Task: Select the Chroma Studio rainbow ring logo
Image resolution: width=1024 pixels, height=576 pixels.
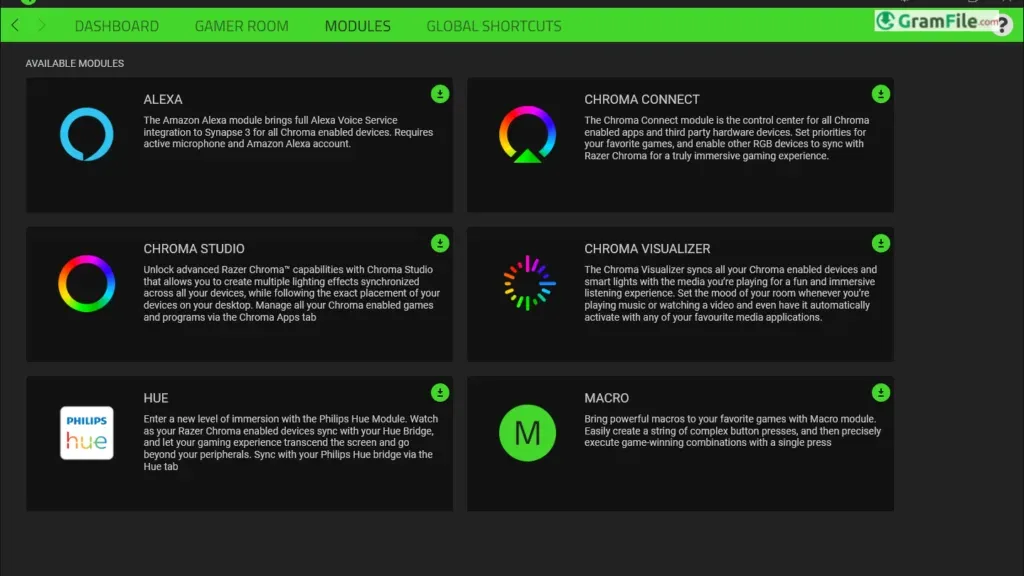Action: [87, 283]
